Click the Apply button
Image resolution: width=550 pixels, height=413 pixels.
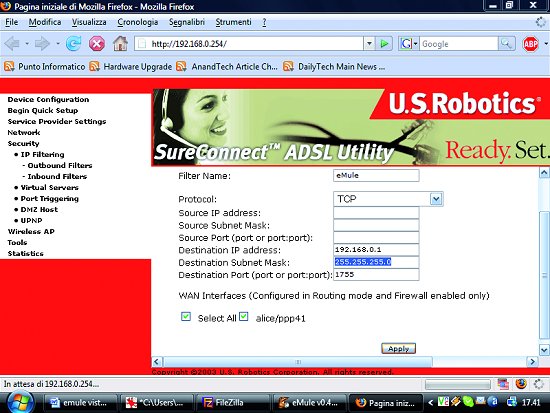click(398, 348)
